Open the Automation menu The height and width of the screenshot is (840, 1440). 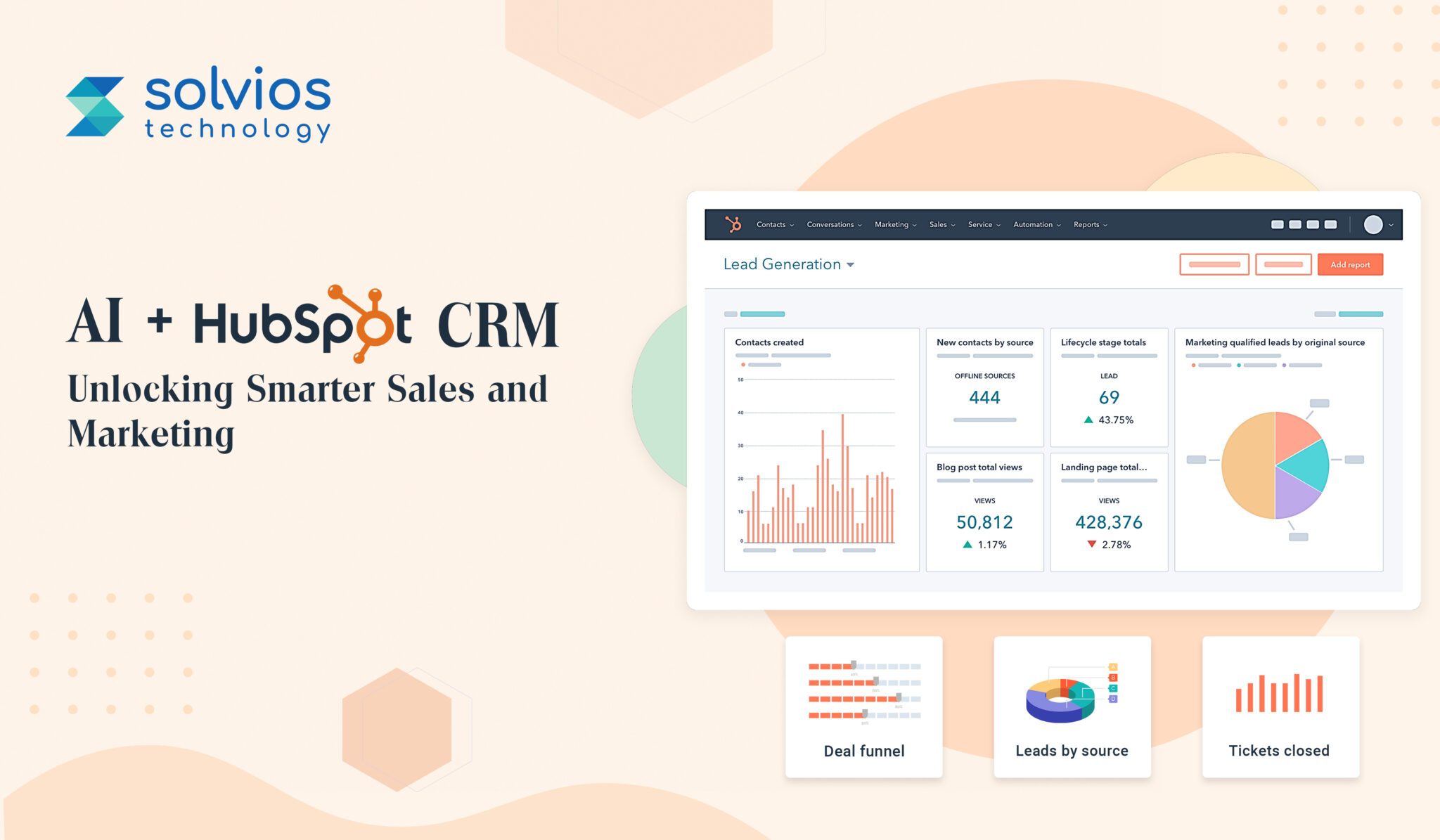1034,224
